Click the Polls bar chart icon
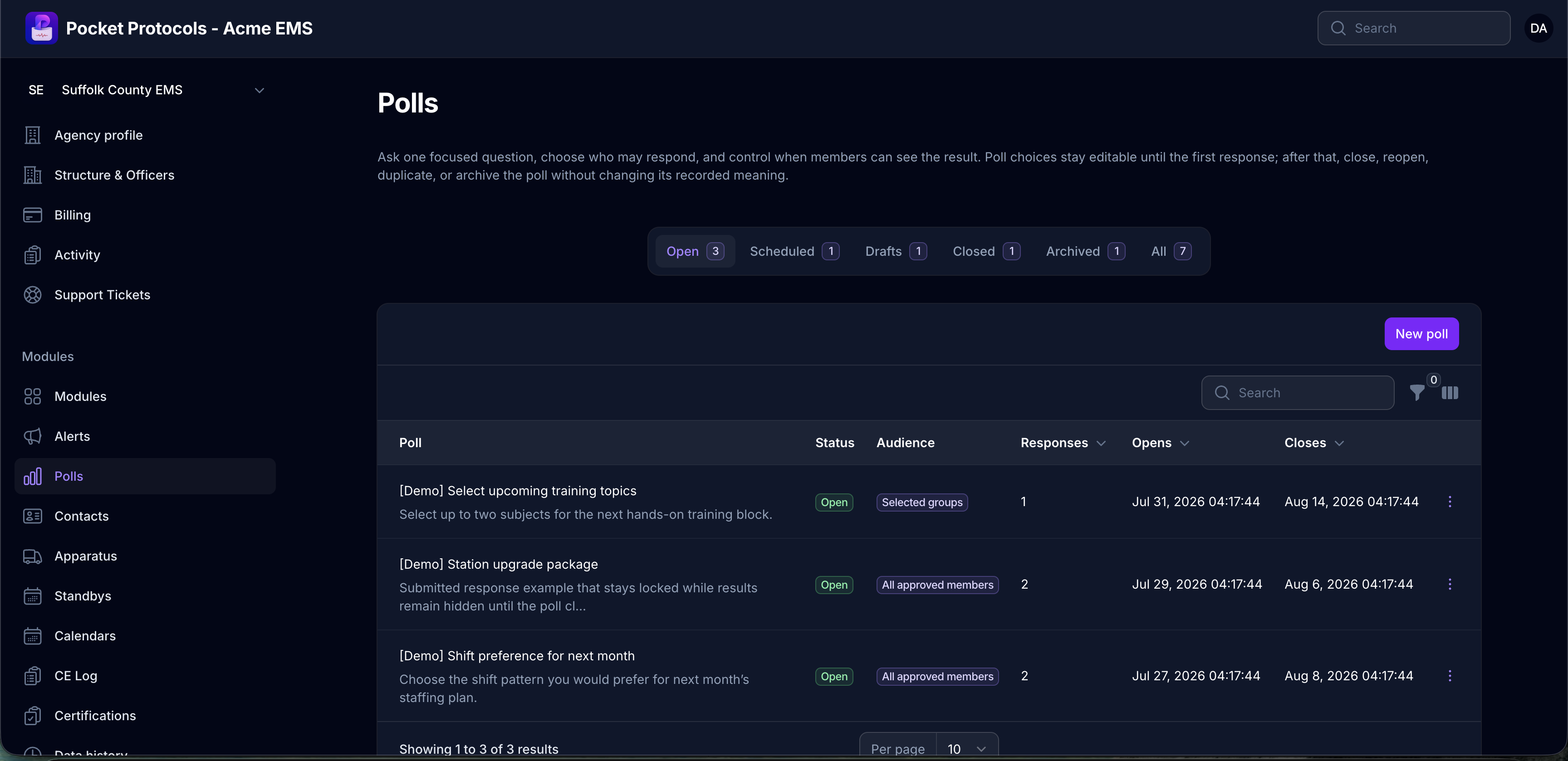Image resolution: width=1568 pixels, height=761 pixels. (x=32, y=476)
